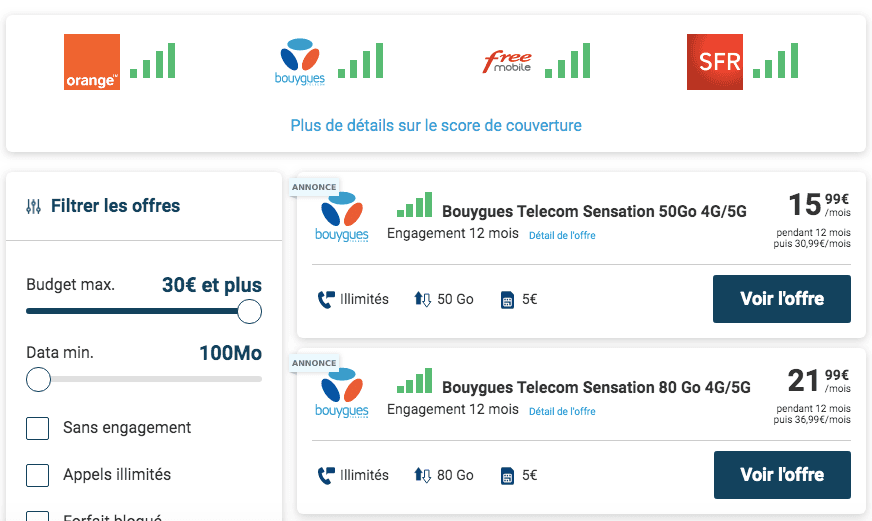Open Détail de l'offre for Sensation 50Go

click(562, 236)
